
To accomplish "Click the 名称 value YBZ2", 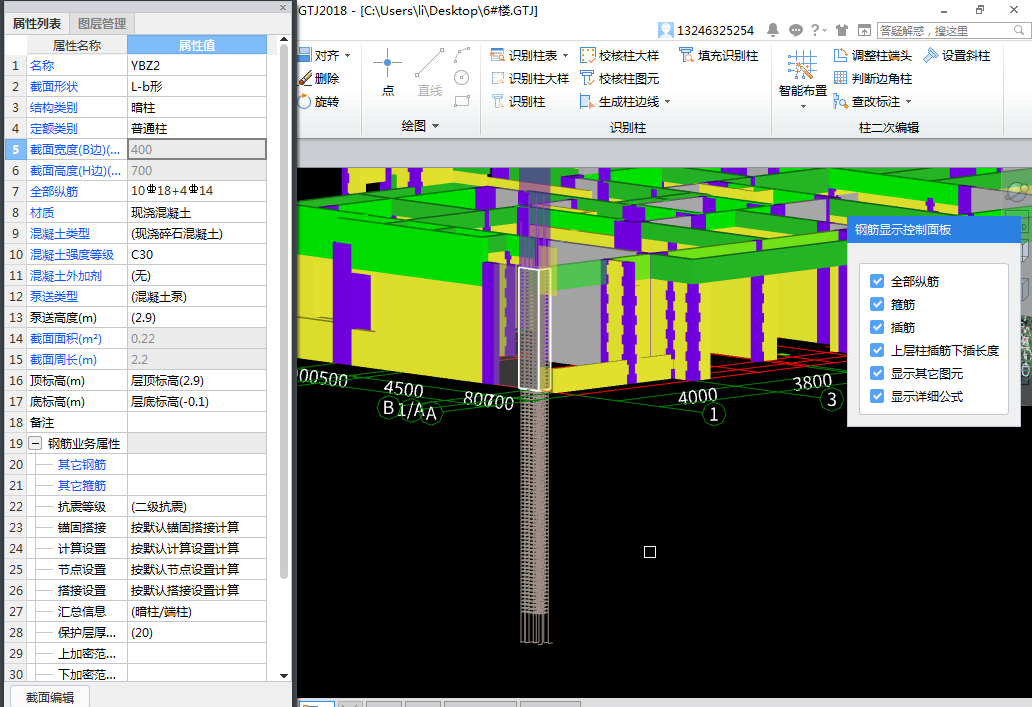I will coord(197,65).
